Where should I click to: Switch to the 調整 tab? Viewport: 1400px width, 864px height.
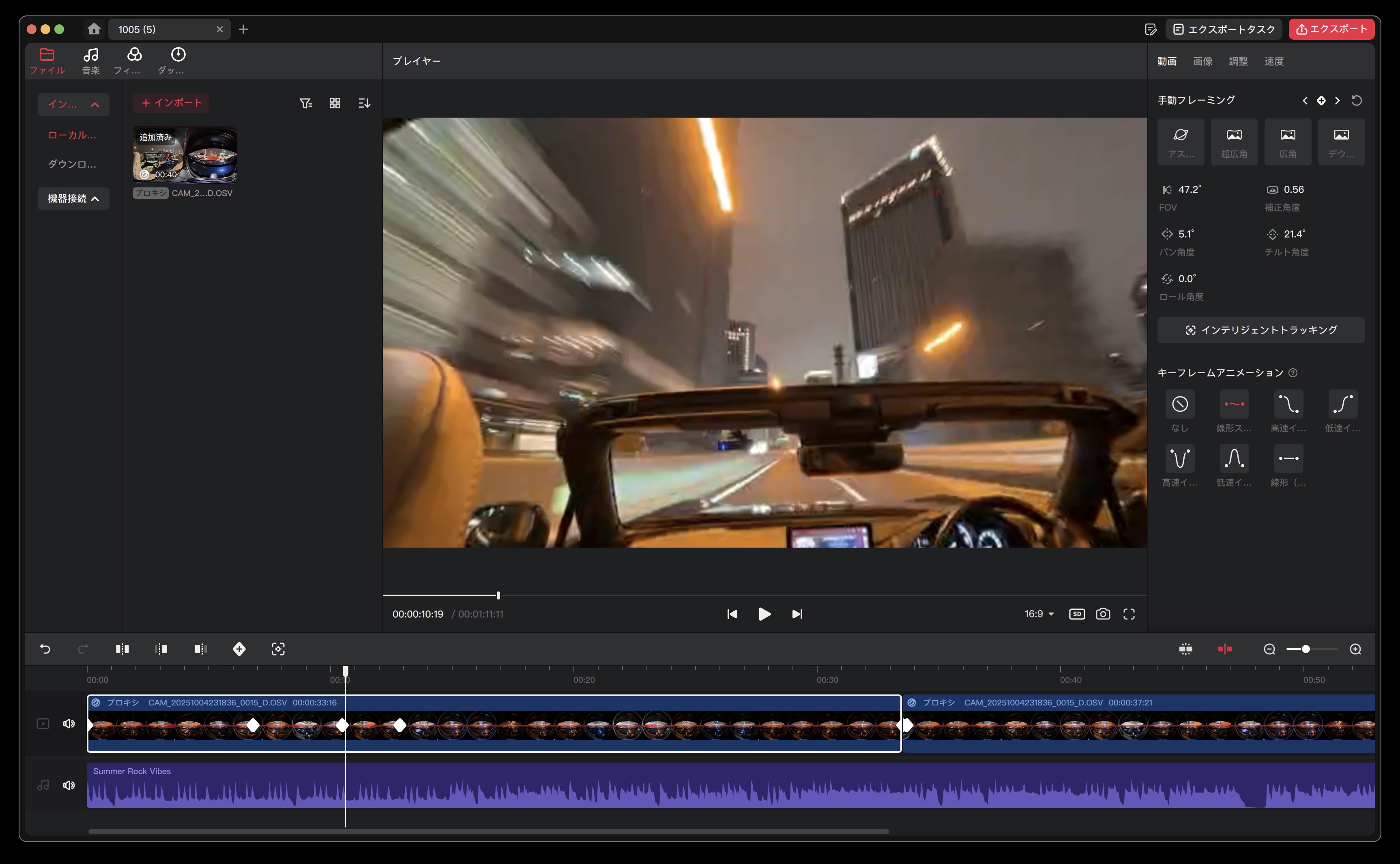tap(1238, 61)
